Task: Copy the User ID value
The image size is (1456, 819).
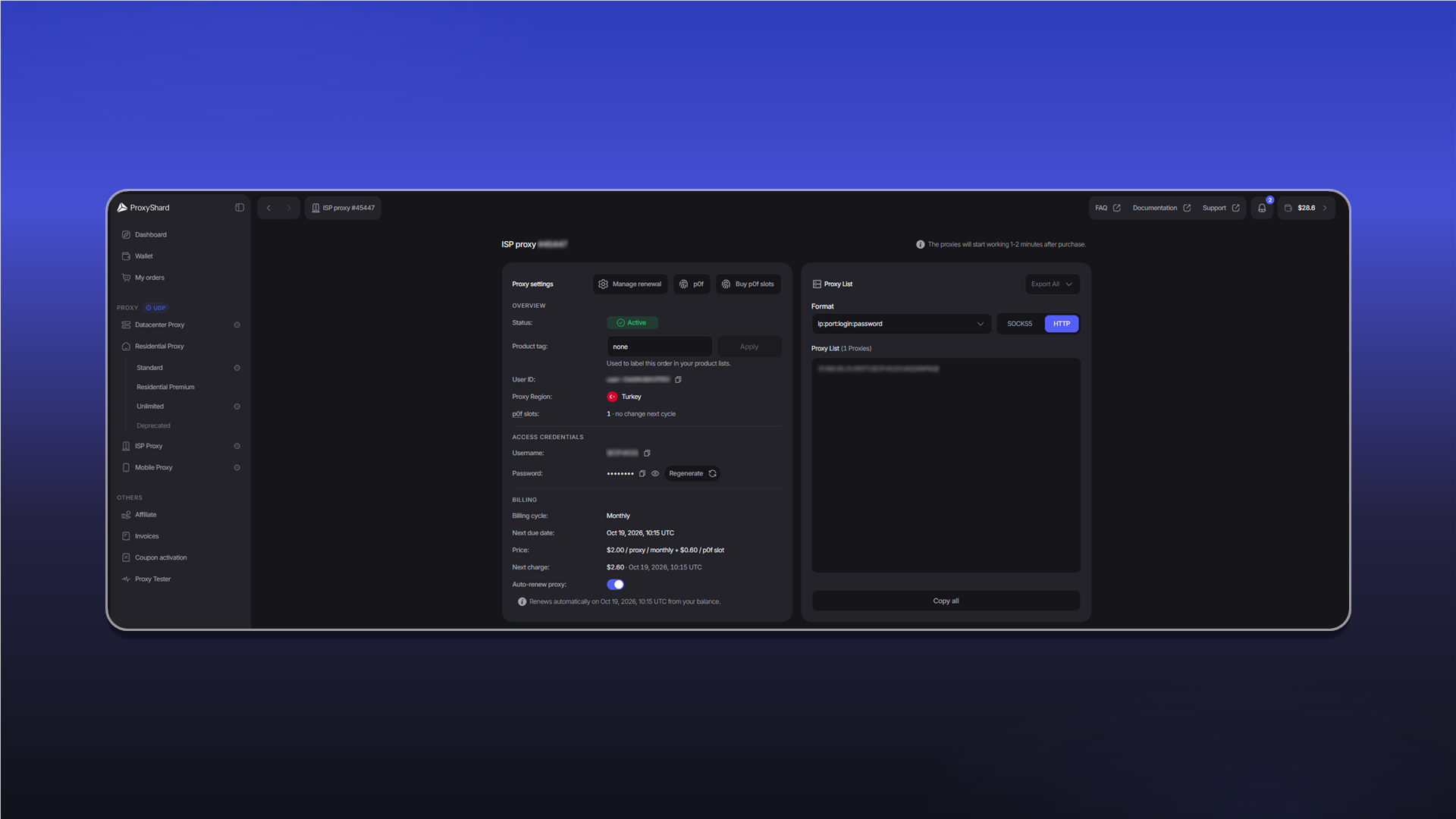Action: click(678, 380)
